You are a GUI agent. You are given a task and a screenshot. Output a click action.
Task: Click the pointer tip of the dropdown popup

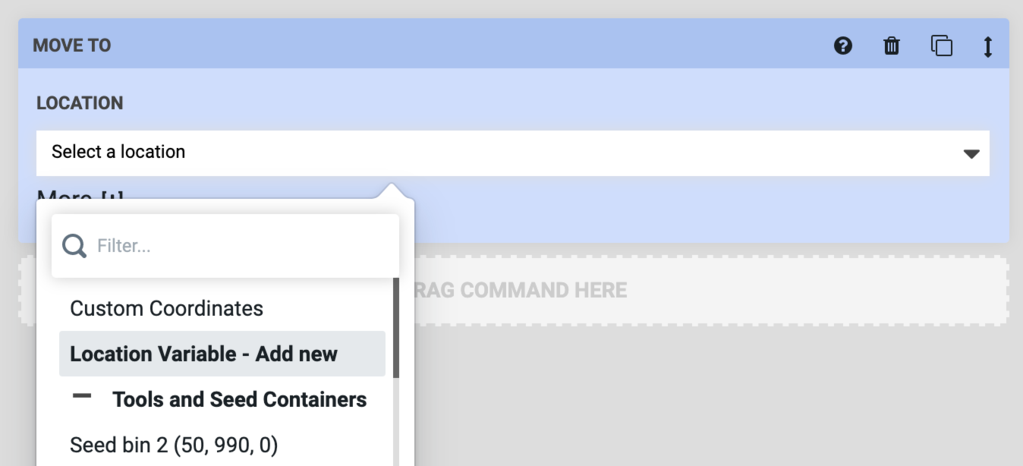point(391,189)
